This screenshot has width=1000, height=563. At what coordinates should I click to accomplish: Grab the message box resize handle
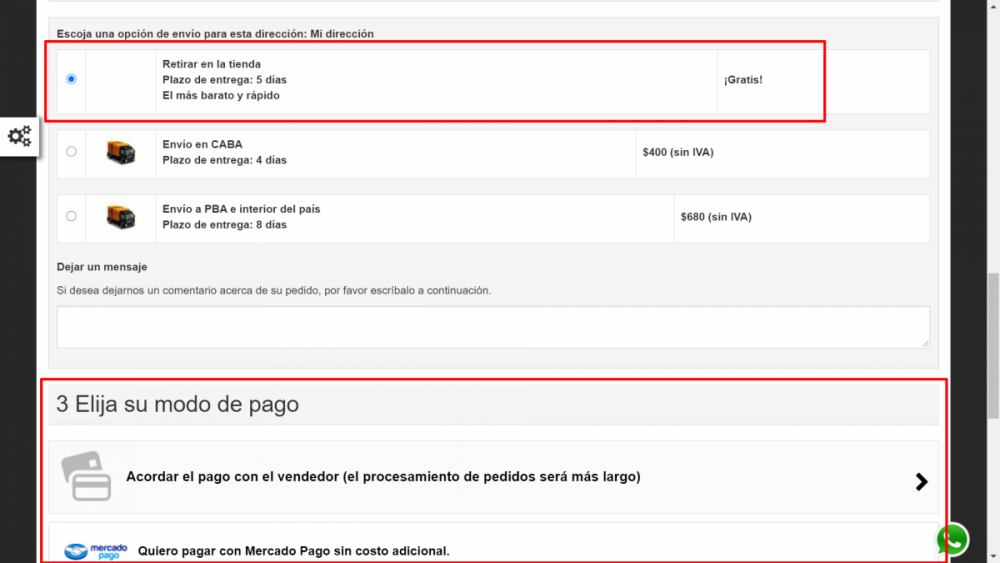click(925, 343)
